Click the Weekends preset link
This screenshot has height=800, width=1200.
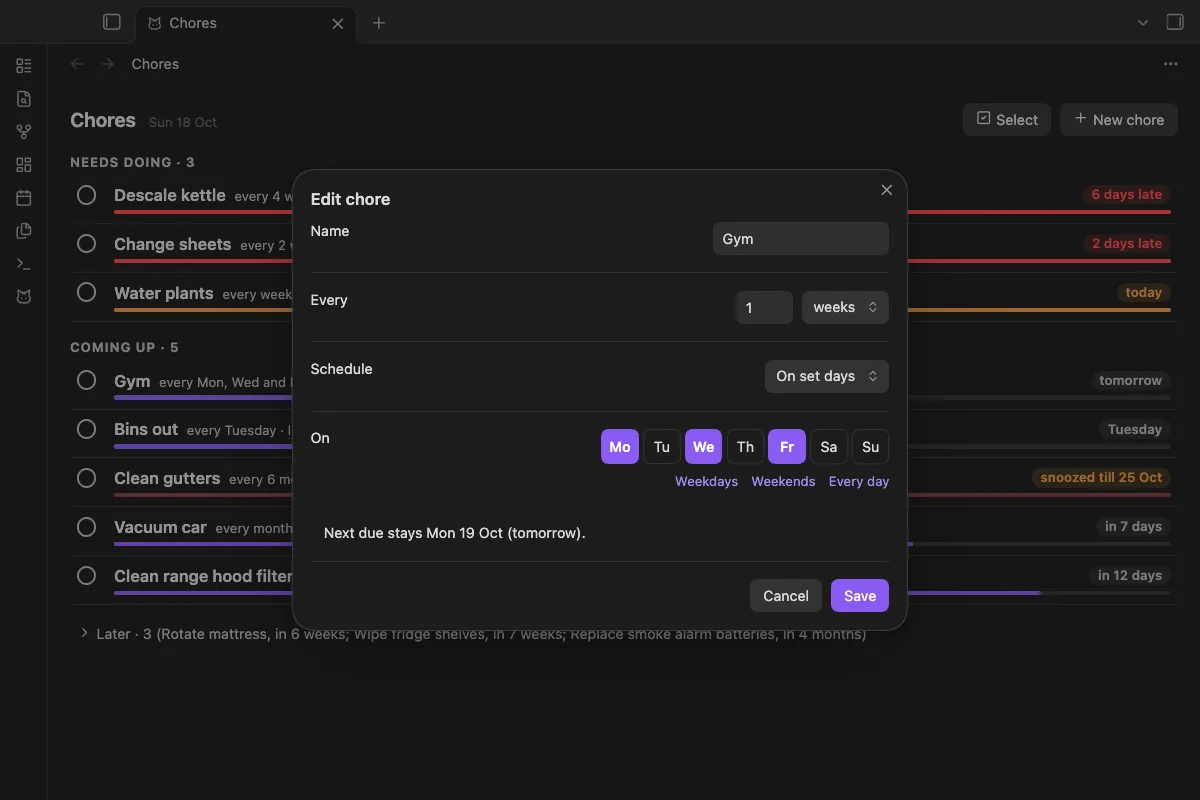[x=783, y=482]
